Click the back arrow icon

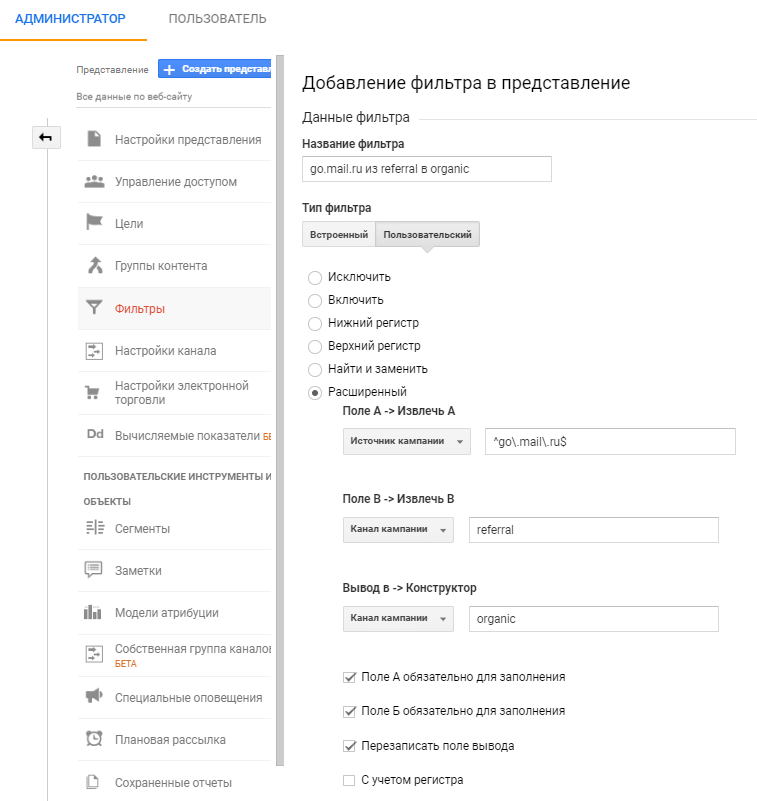(x=46, y=137)
